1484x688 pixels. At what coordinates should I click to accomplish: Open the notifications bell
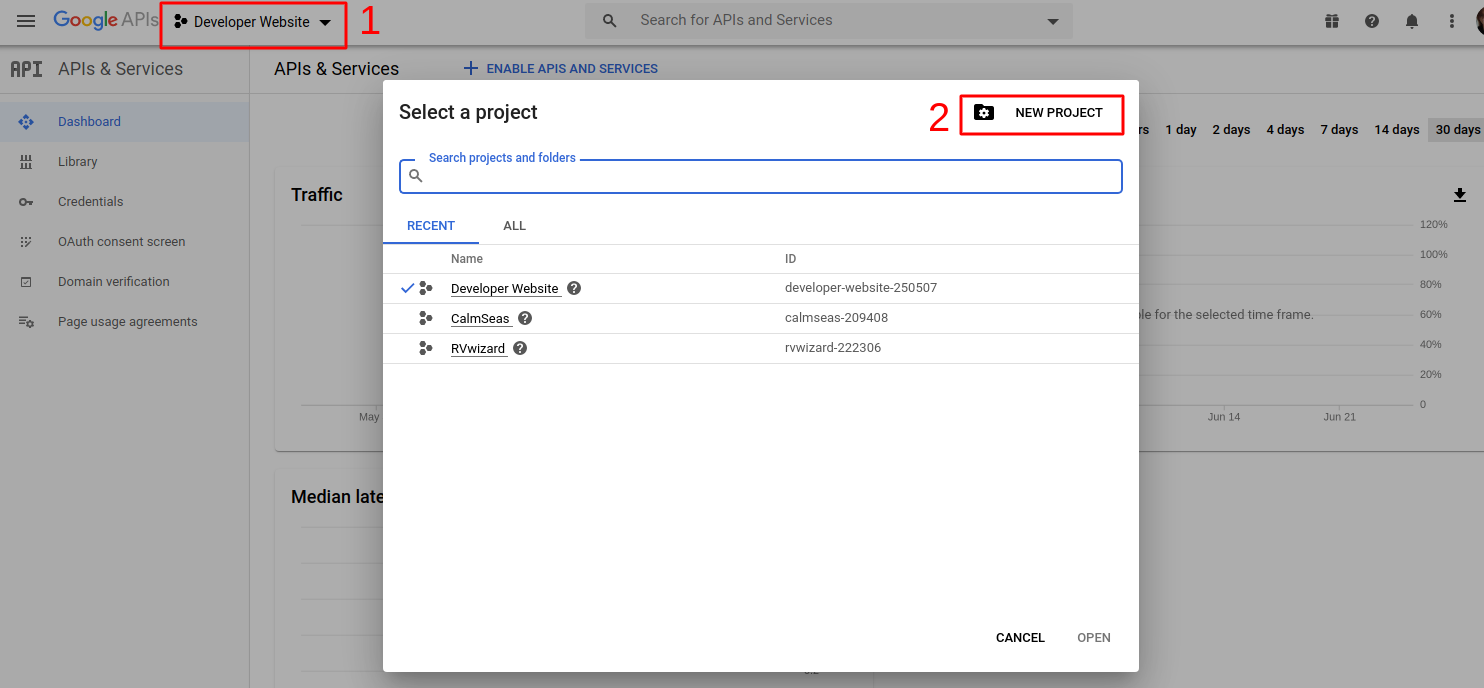pyautogui.click(x=1412, y=21)
